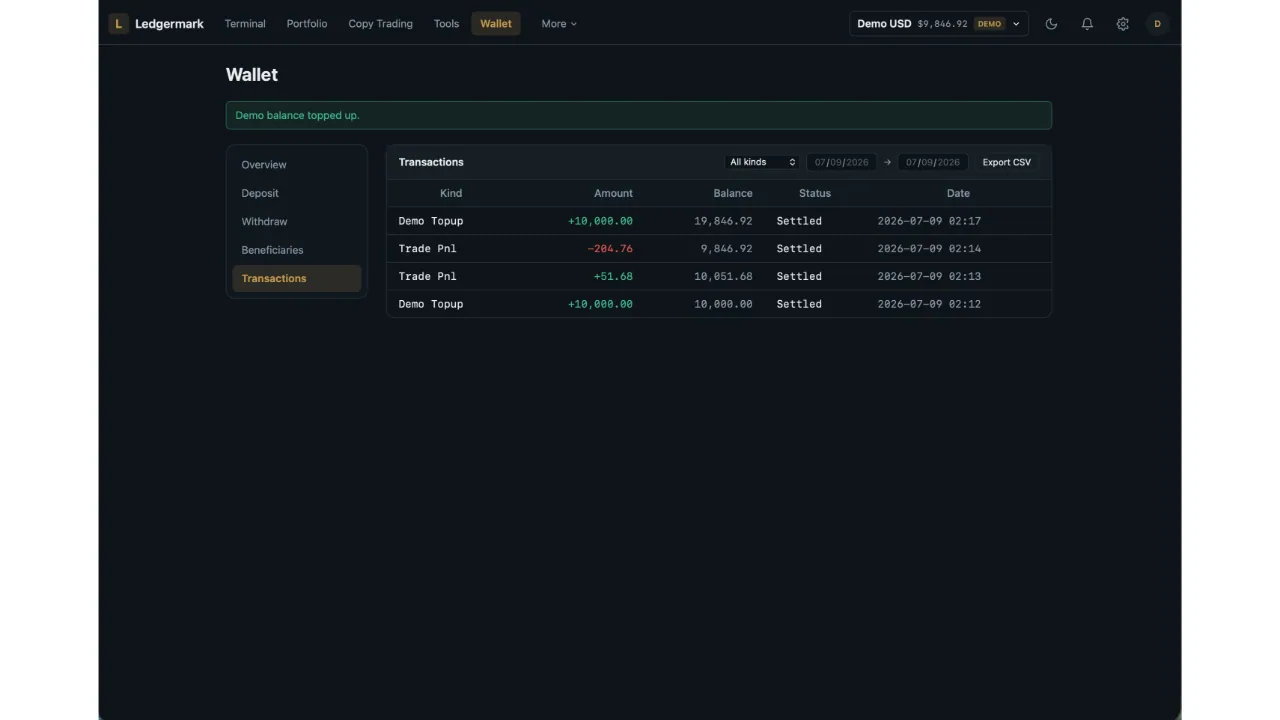Open user avatar D menu
This screenshot has height=720, width=1280.
pos(1158,24)
